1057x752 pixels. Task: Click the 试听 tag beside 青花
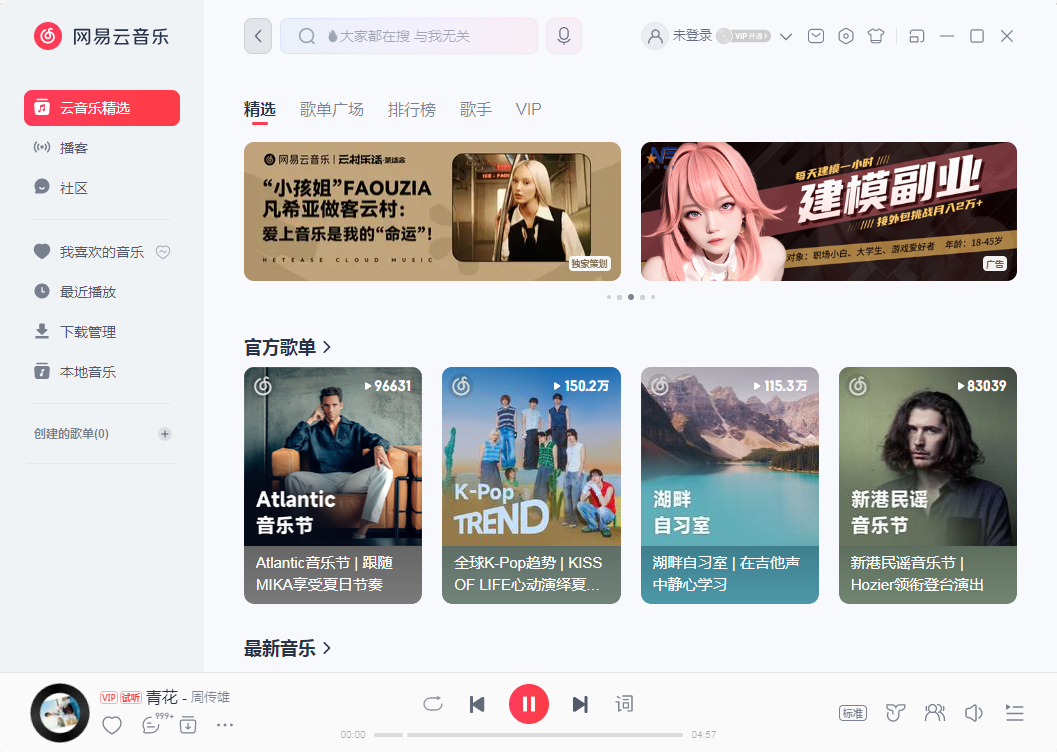pyautogui.click(x=131, y=697)
